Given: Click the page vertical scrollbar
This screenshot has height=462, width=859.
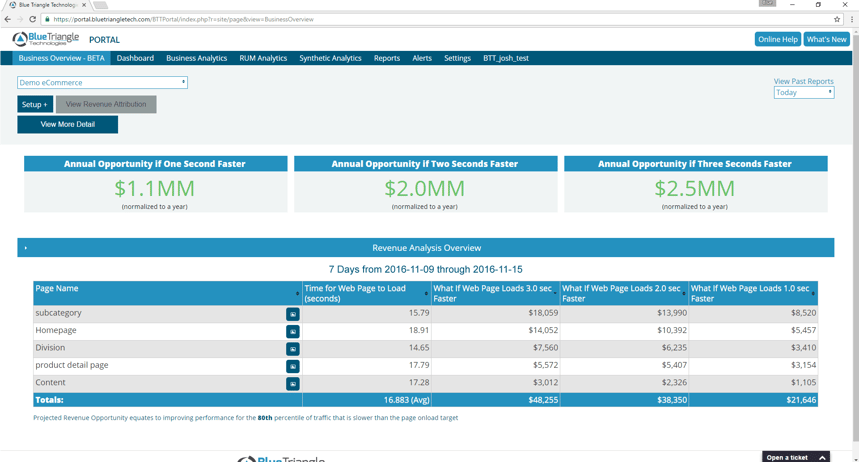Looking at the screenshot, I should (x=855, y=236).
